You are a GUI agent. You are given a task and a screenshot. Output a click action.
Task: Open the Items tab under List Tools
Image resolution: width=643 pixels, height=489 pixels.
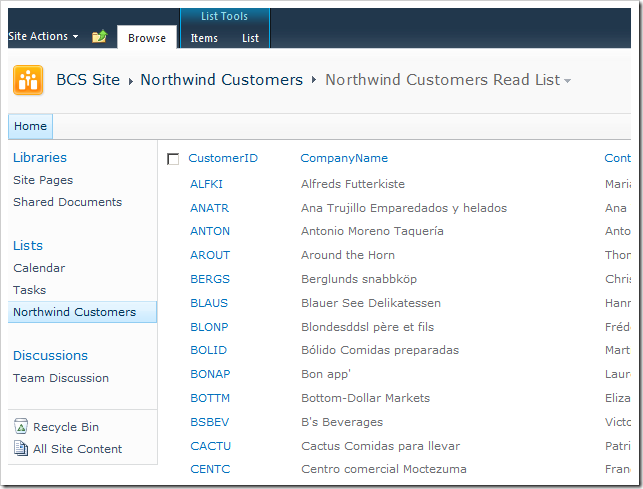click(204, 38)
